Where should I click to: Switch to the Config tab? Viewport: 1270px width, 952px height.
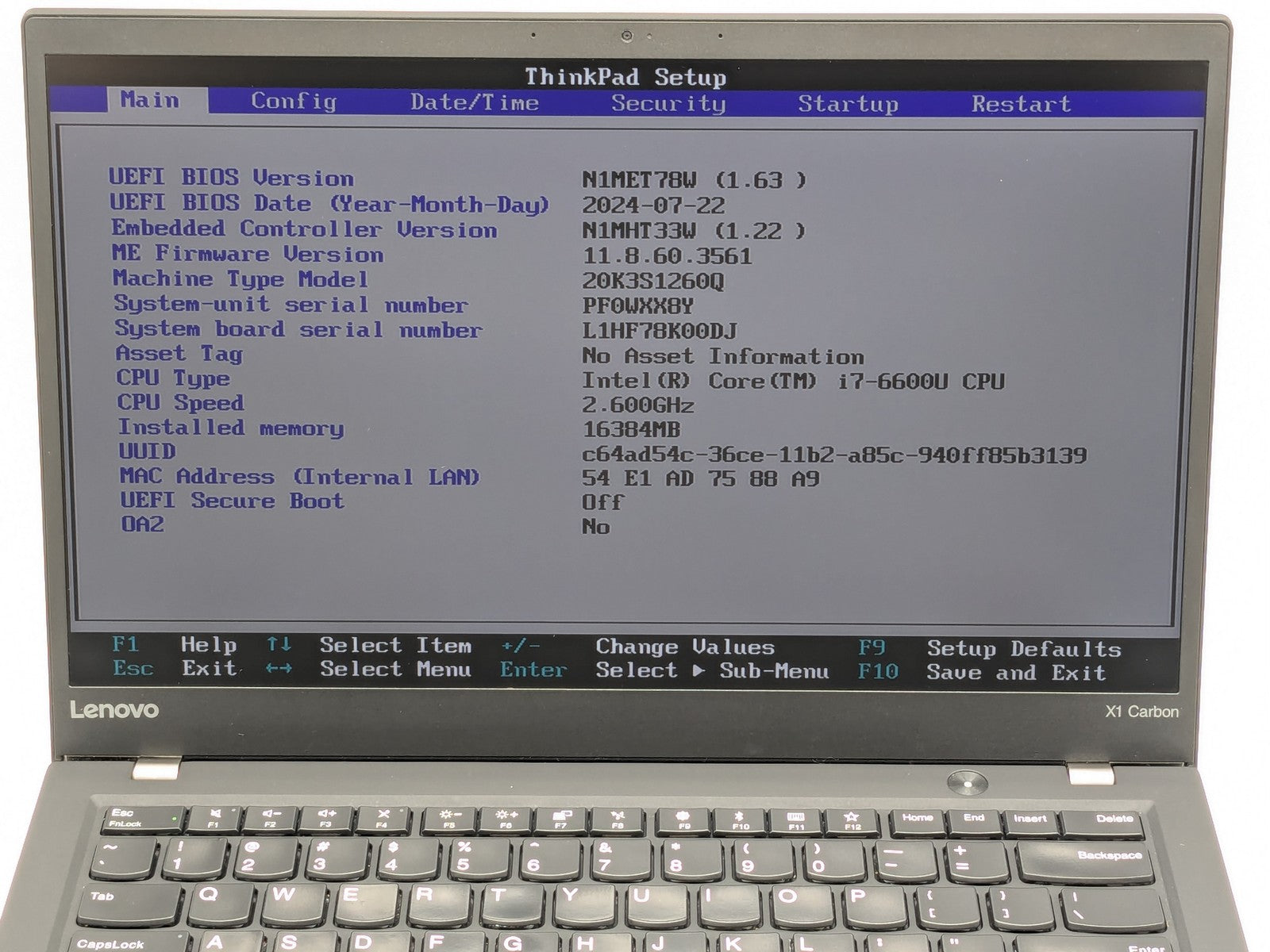coord(294,102)
